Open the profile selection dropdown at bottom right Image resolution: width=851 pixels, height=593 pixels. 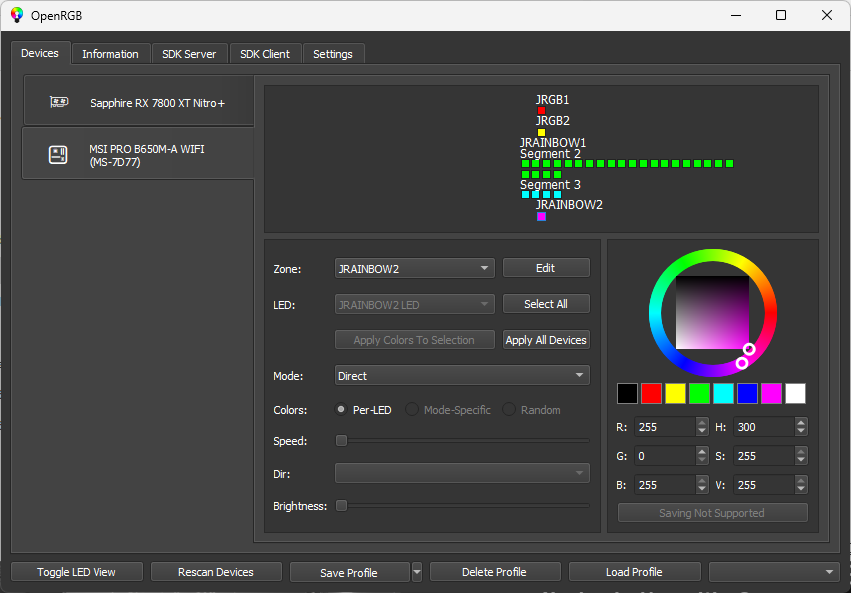point(774,572)
